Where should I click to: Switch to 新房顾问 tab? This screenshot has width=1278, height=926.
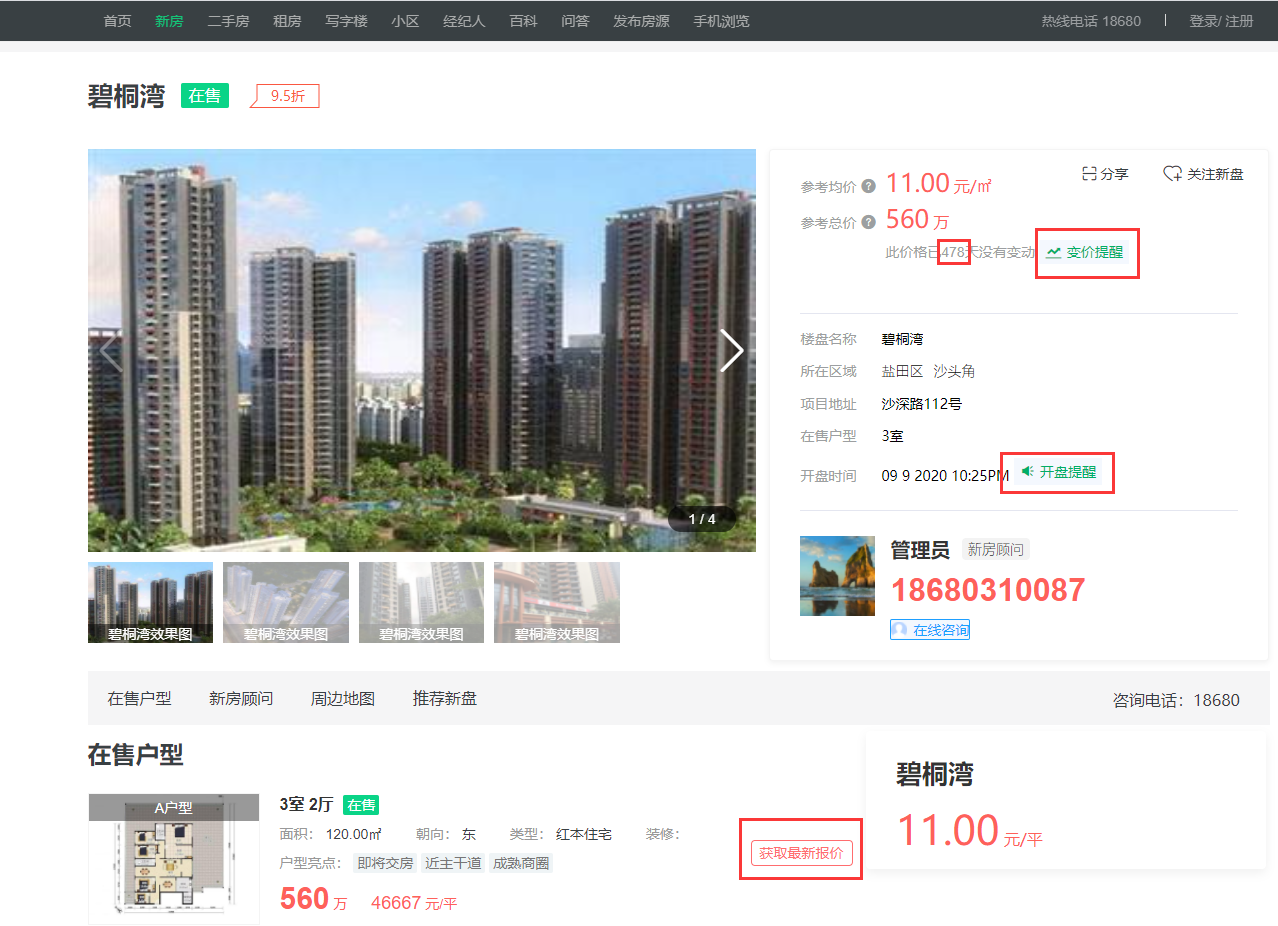(x=241, y=698)
